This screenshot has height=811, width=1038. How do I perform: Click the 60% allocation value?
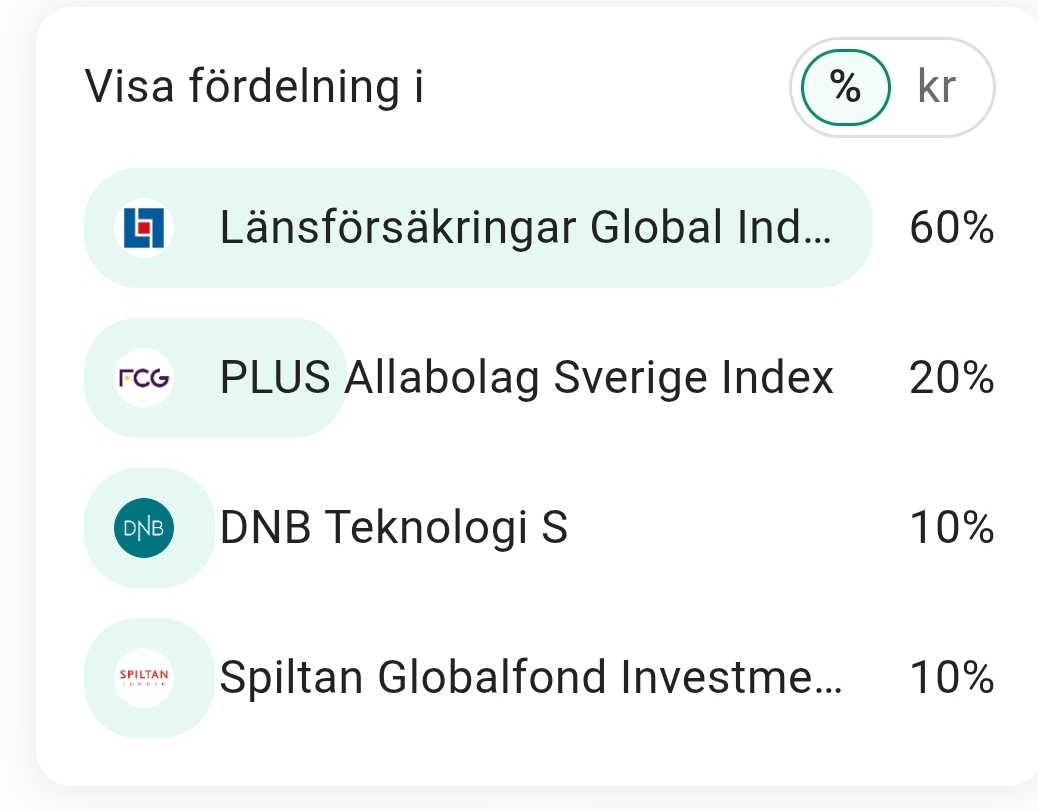coord(951,229)
